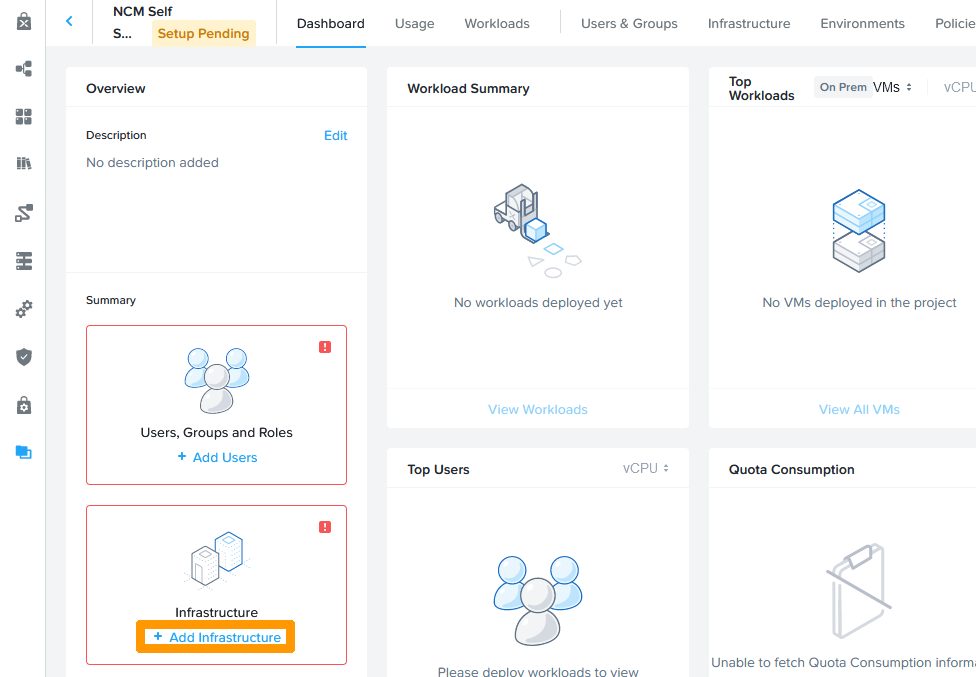Open the library books icon in the sidebar
This screenshot has width=976, height=677.
click(24, 164)
